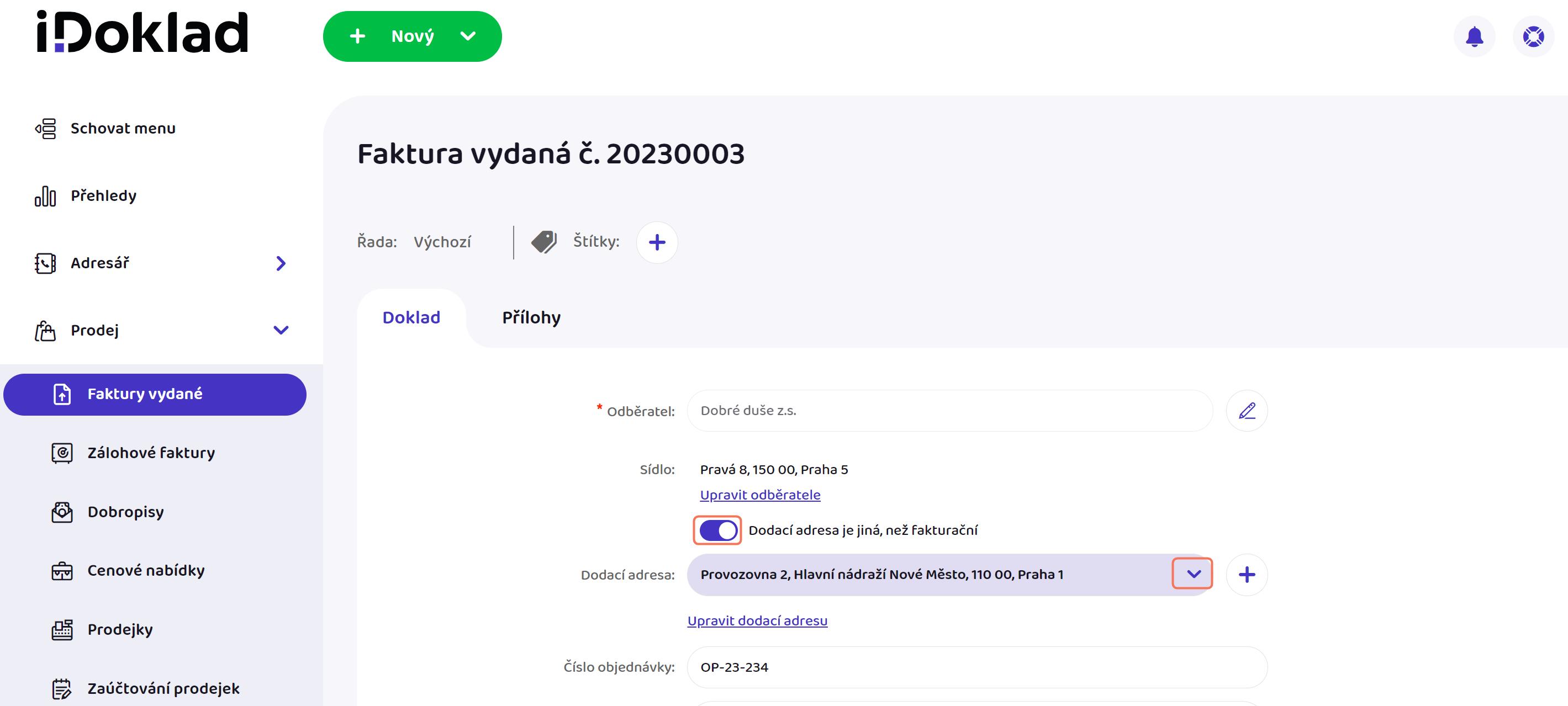Click the Cenové nabídky briefcase icon
Viewport: 1568px width, 706px height.
coord(62,571)
